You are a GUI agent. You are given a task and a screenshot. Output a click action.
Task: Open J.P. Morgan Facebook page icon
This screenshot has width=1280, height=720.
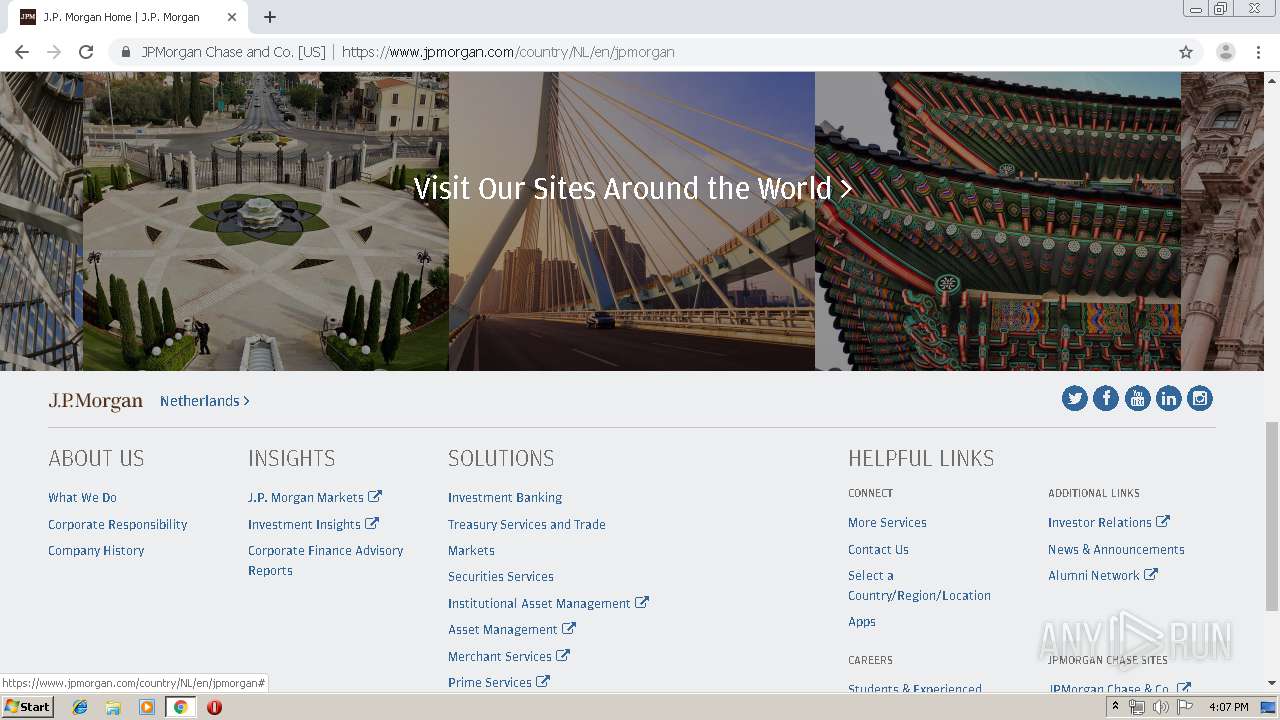point(1106,399)
